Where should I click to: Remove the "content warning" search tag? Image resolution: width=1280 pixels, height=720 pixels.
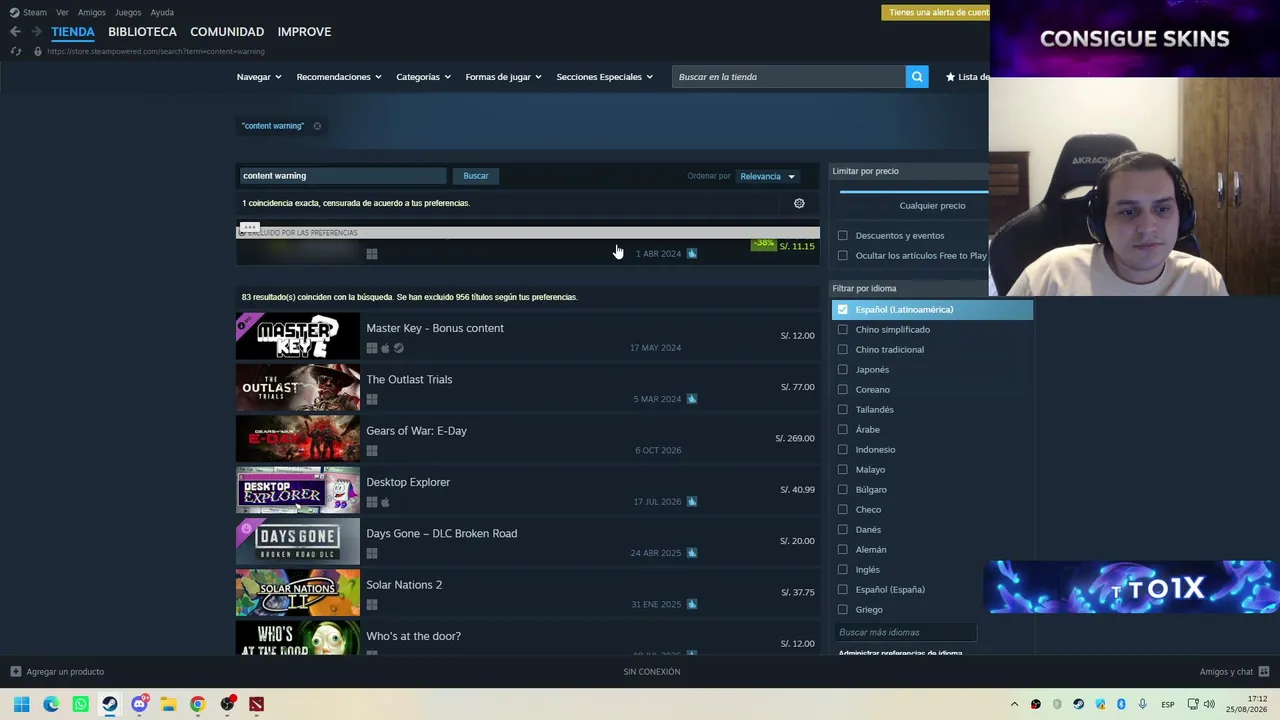[x=317, y=126]
